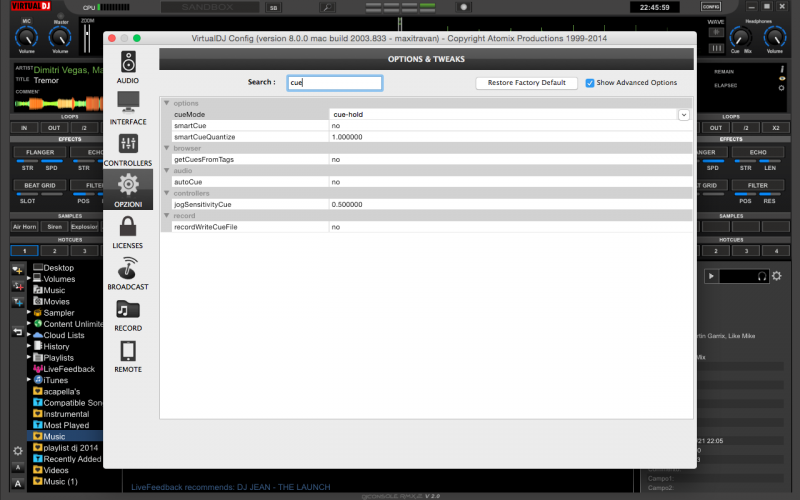Toggle the FLANGER effect on left deck
This screenshot has height=500, width=800.
pos(40,152)
